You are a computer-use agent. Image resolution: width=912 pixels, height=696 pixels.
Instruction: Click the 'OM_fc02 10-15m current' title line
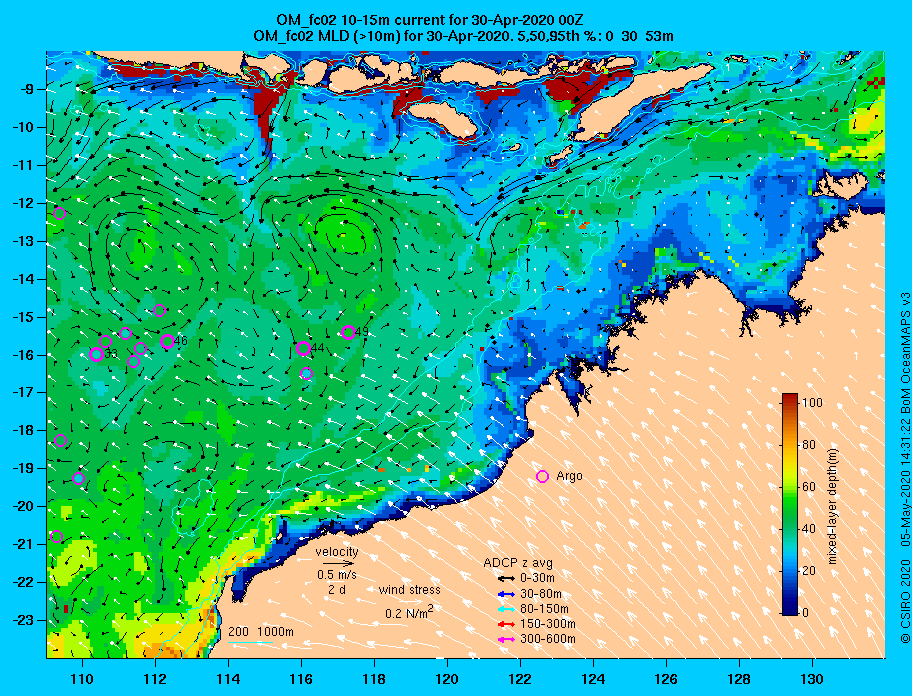click(430, 20)
